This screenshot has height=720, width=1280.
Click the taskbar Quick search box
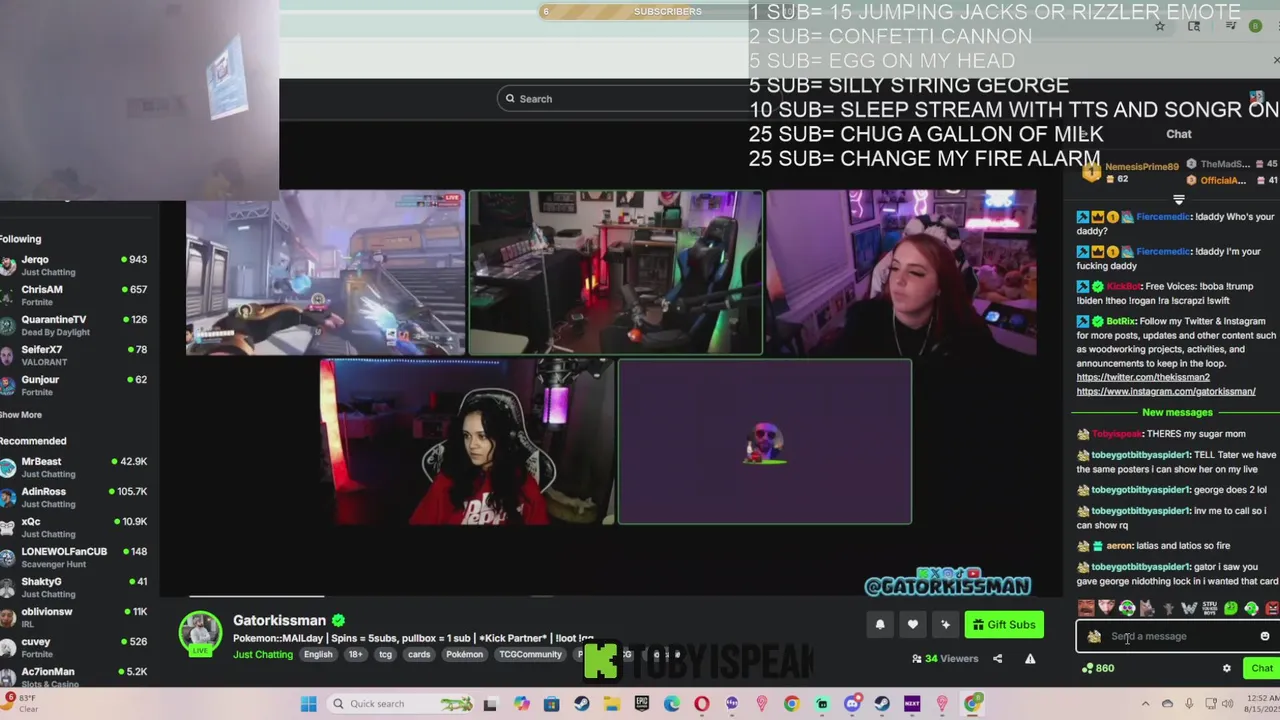pos(400,704)
